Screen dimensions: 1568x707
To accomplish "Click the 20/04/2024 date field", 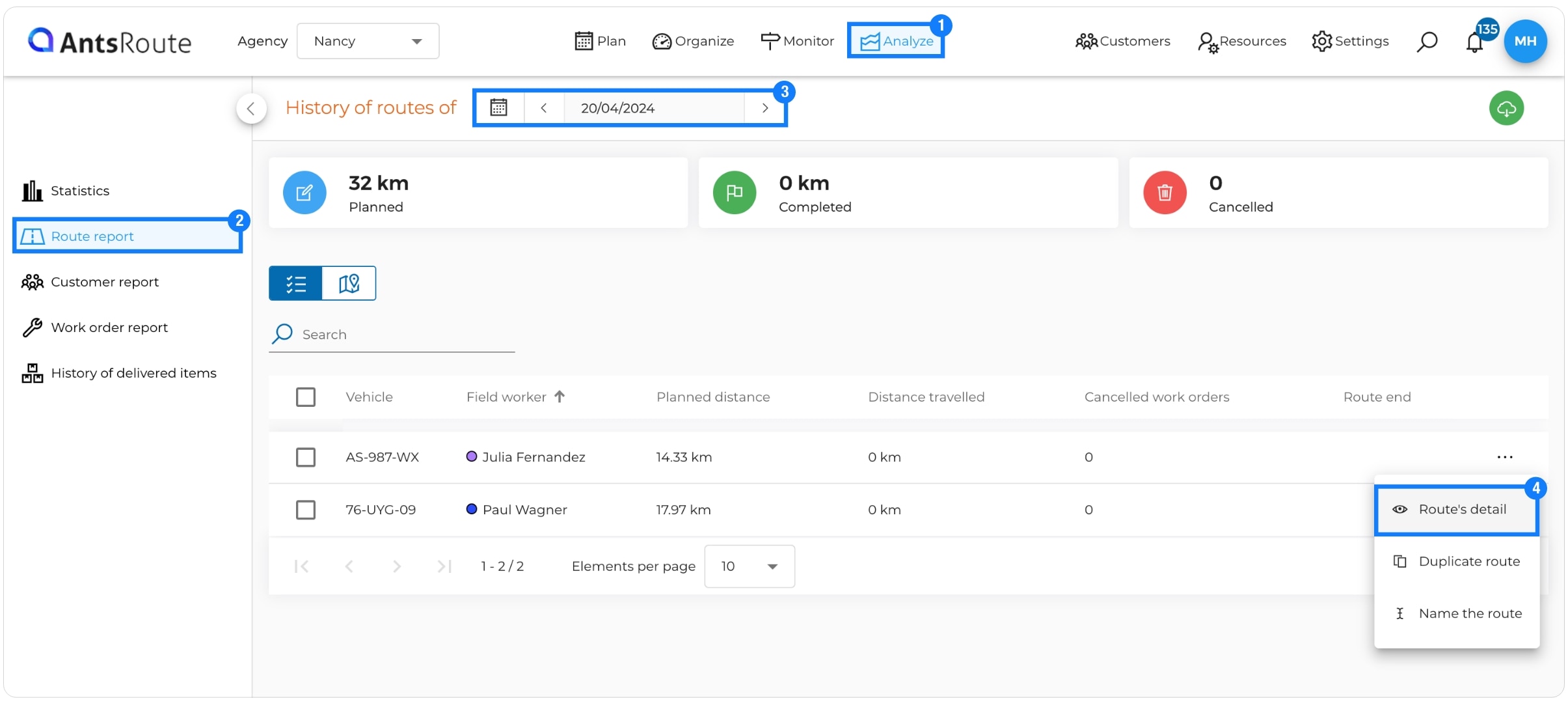I will (x=653, y=107).
